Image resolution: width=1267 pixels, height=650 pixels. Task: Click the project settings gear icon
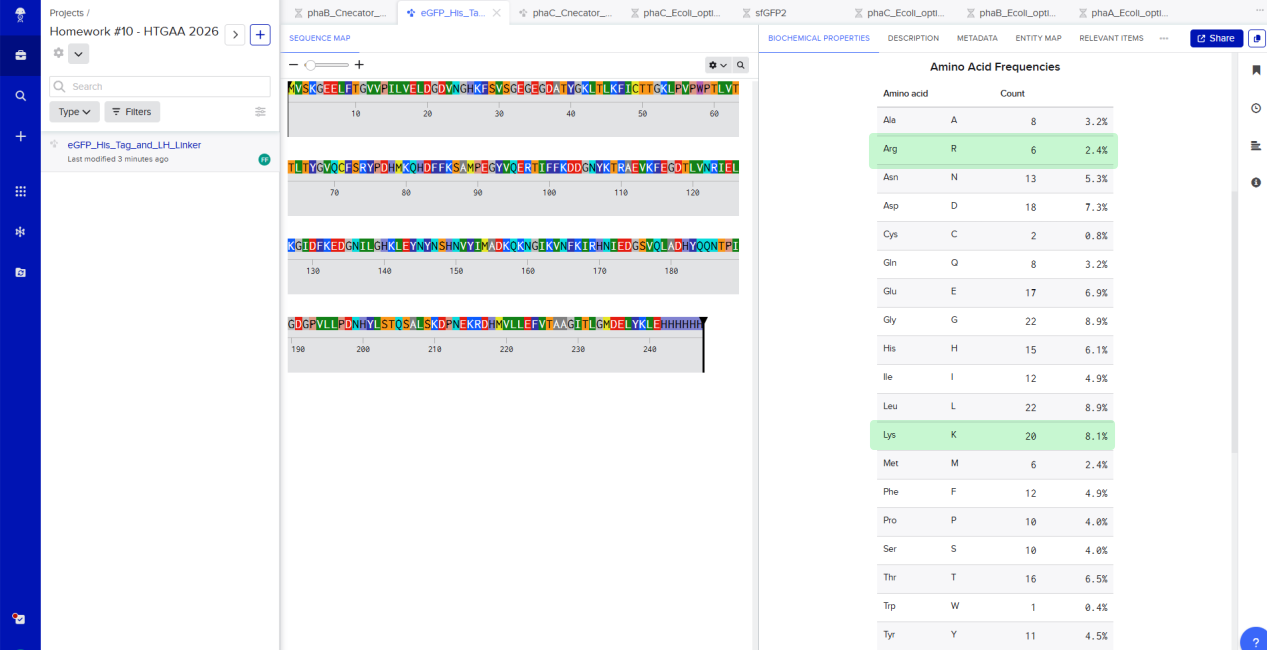tap(58, 53)
